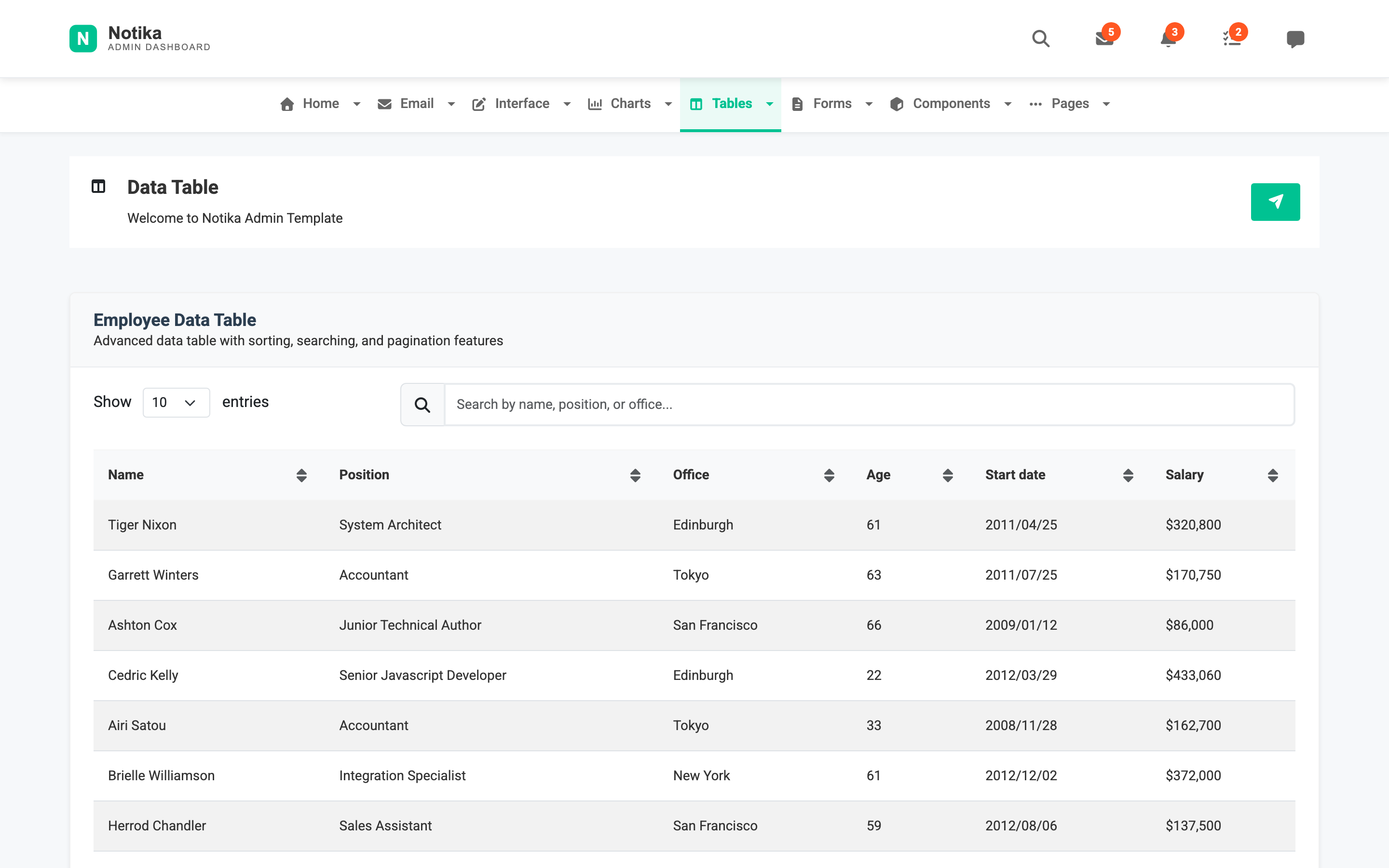Sort the table by Age column
The image size is (1389, 868).
(948, 475)
